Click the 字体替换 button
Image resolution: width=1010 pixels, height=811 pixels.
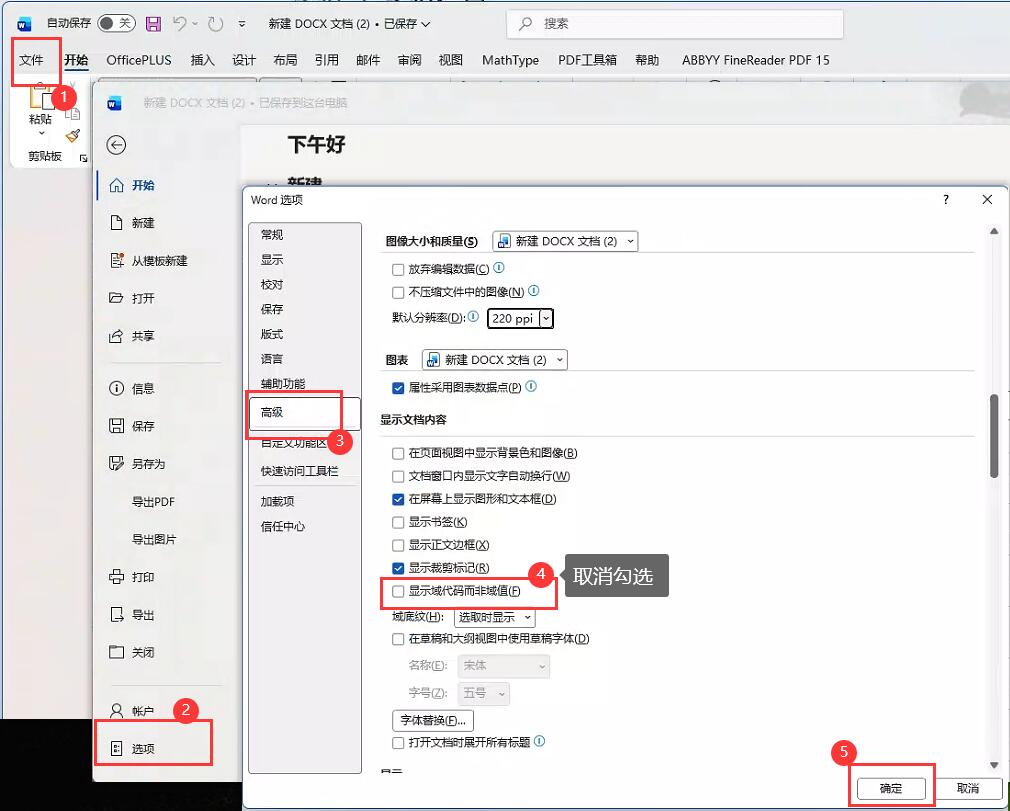433,720
